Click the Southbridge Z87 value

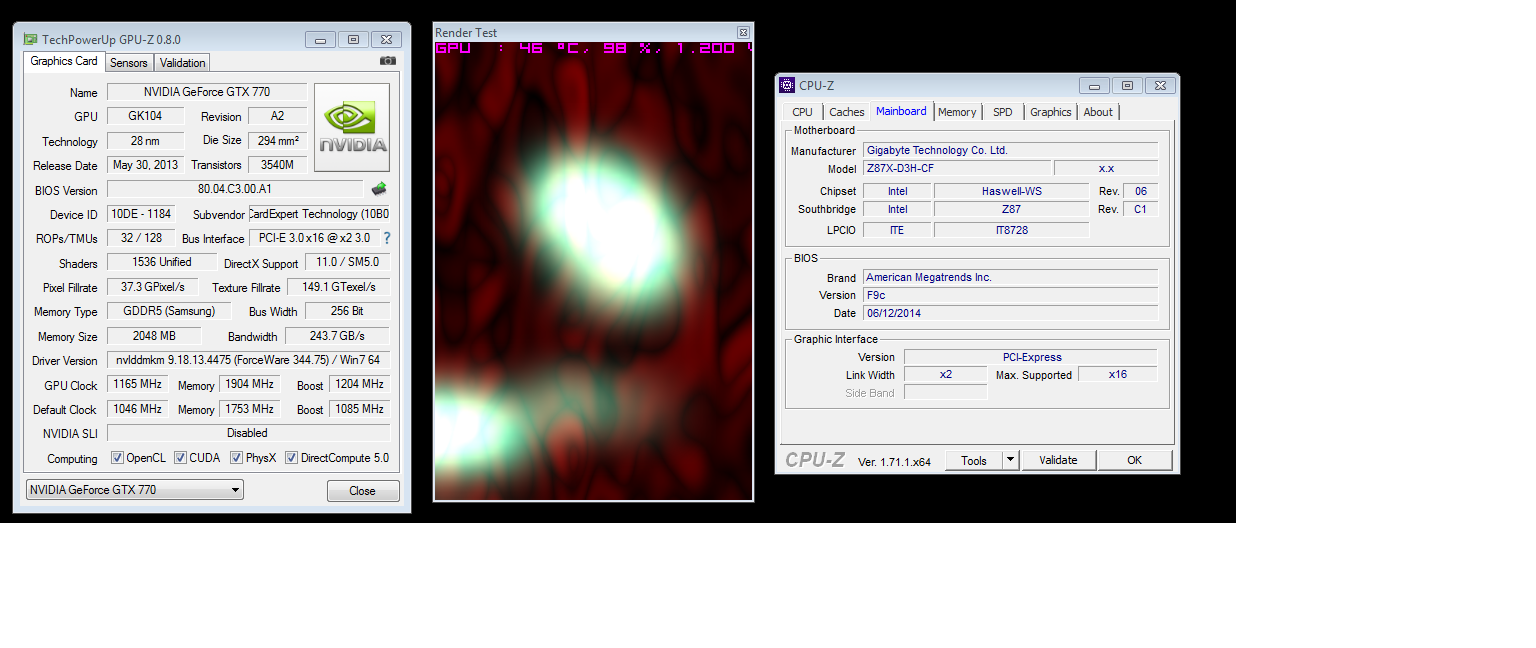1011,209
